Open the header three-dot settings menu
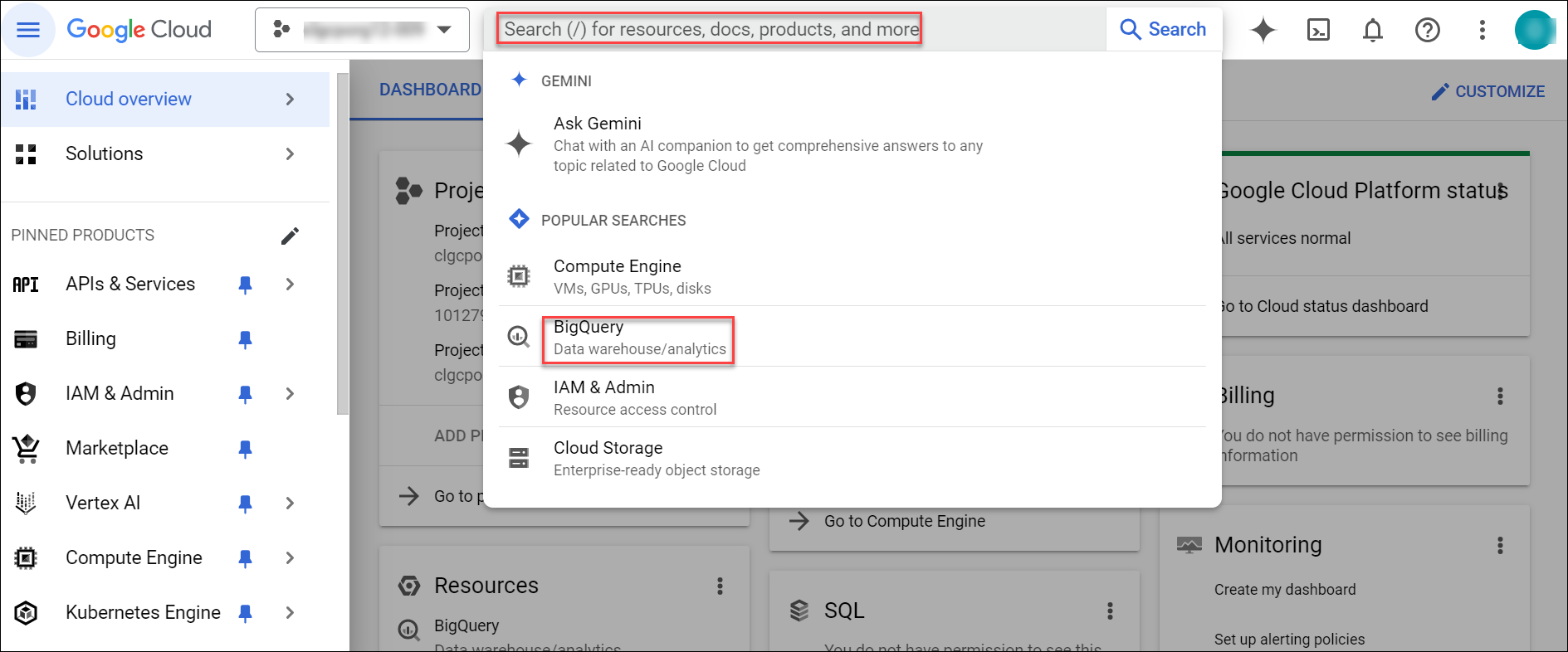 [1482, 30]
